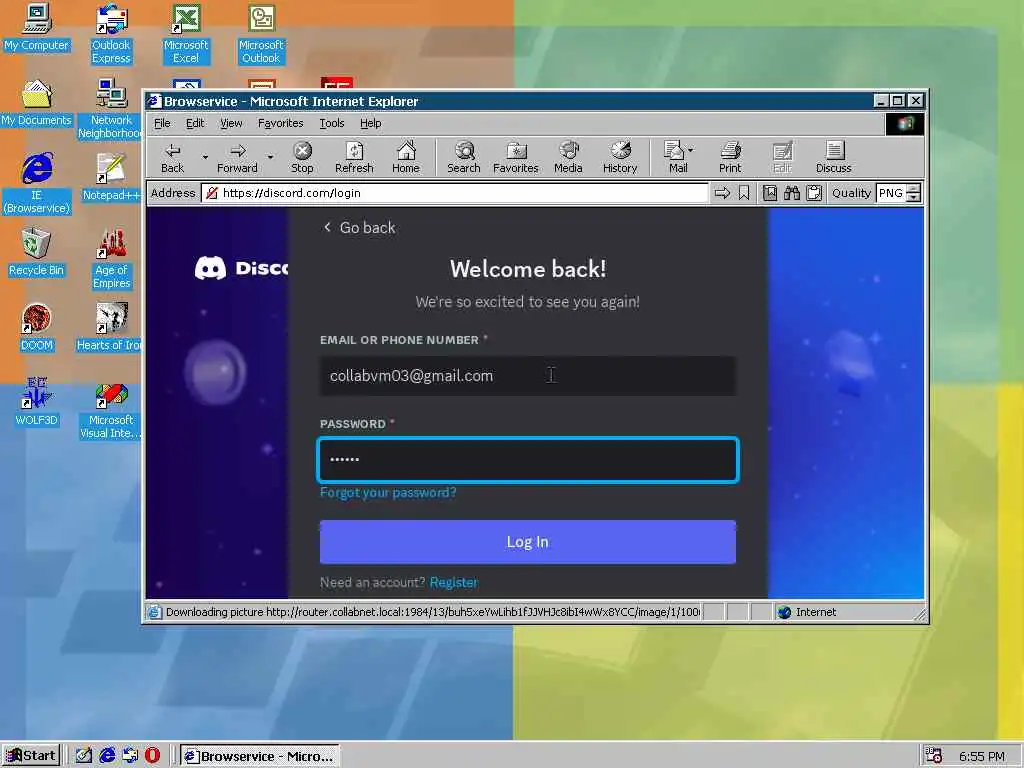Viewport: 1024px width, 768px height.
Task: Select Notepad++ desktop shortcut
Action: pos(111,178)
